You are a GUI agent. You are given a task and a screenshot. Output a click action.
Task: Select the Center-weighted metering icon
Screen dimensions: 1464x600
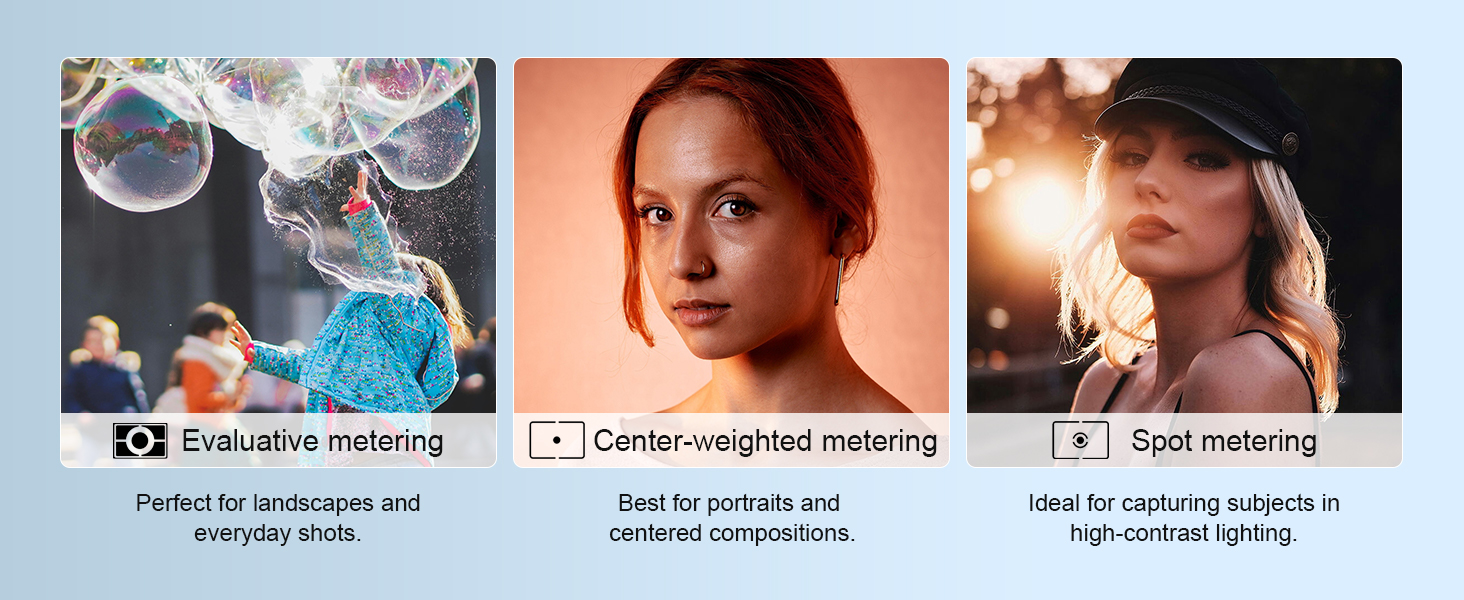click(x=557, y=441)
